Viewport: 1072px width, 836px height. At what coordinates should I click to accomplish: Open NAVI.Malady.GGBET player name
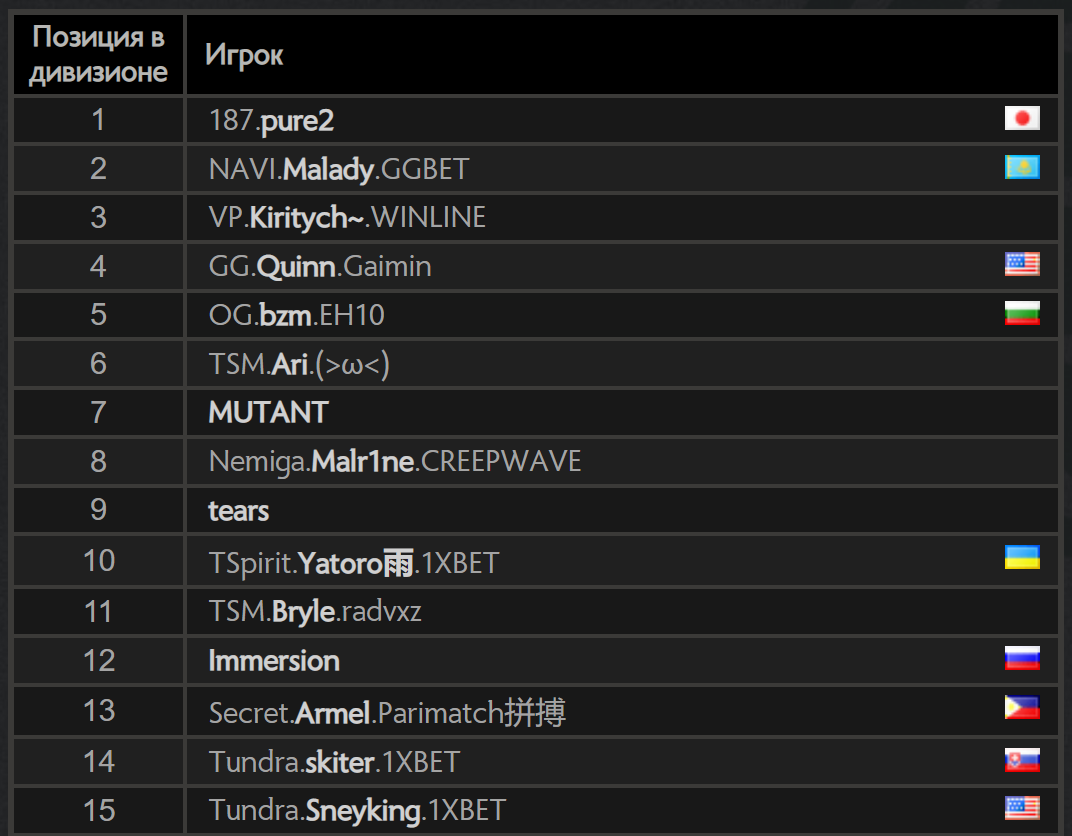(339, 170)
